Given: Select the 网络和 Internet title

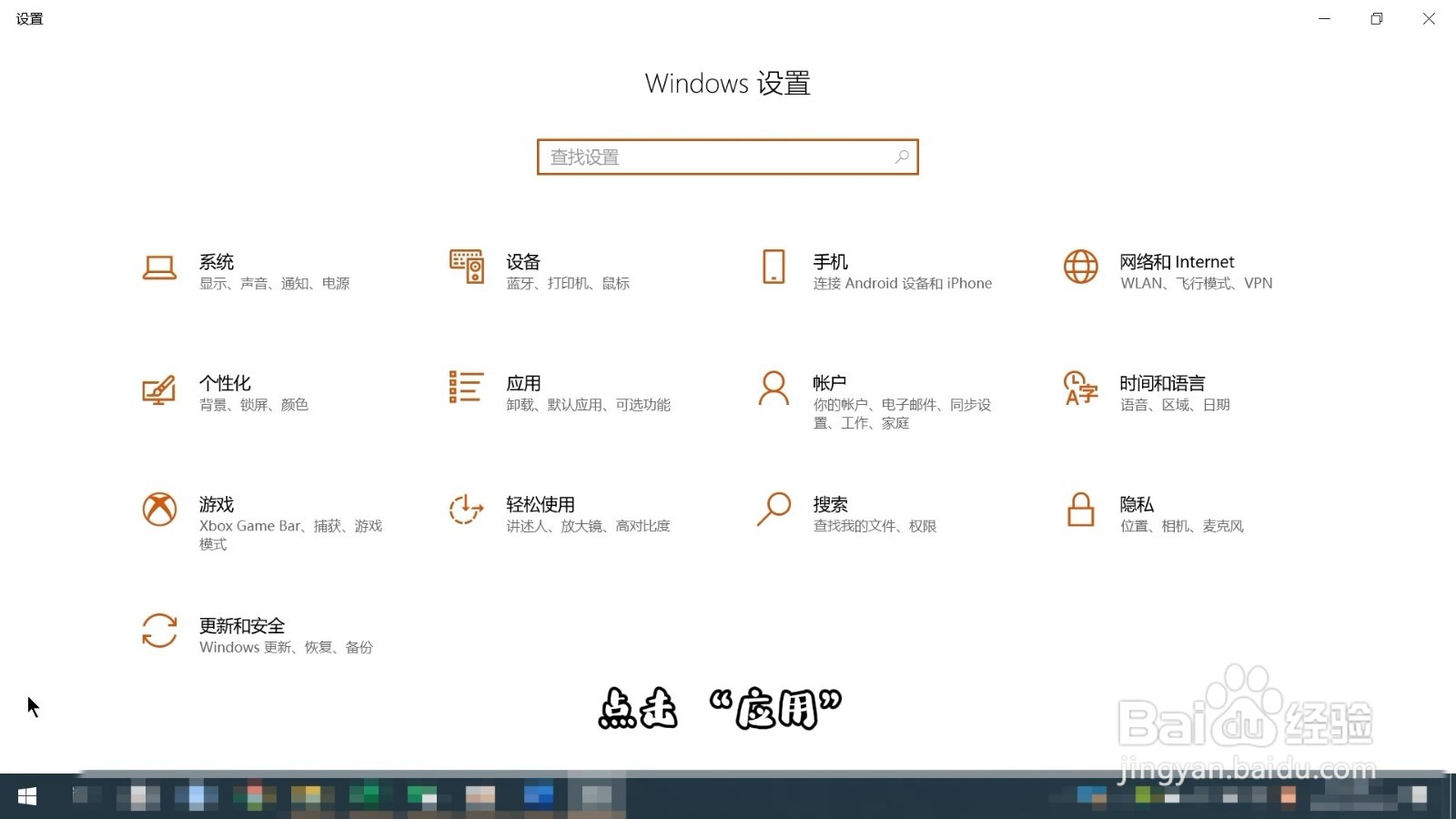Looking at the screenshot, I should pos(1177,262).
